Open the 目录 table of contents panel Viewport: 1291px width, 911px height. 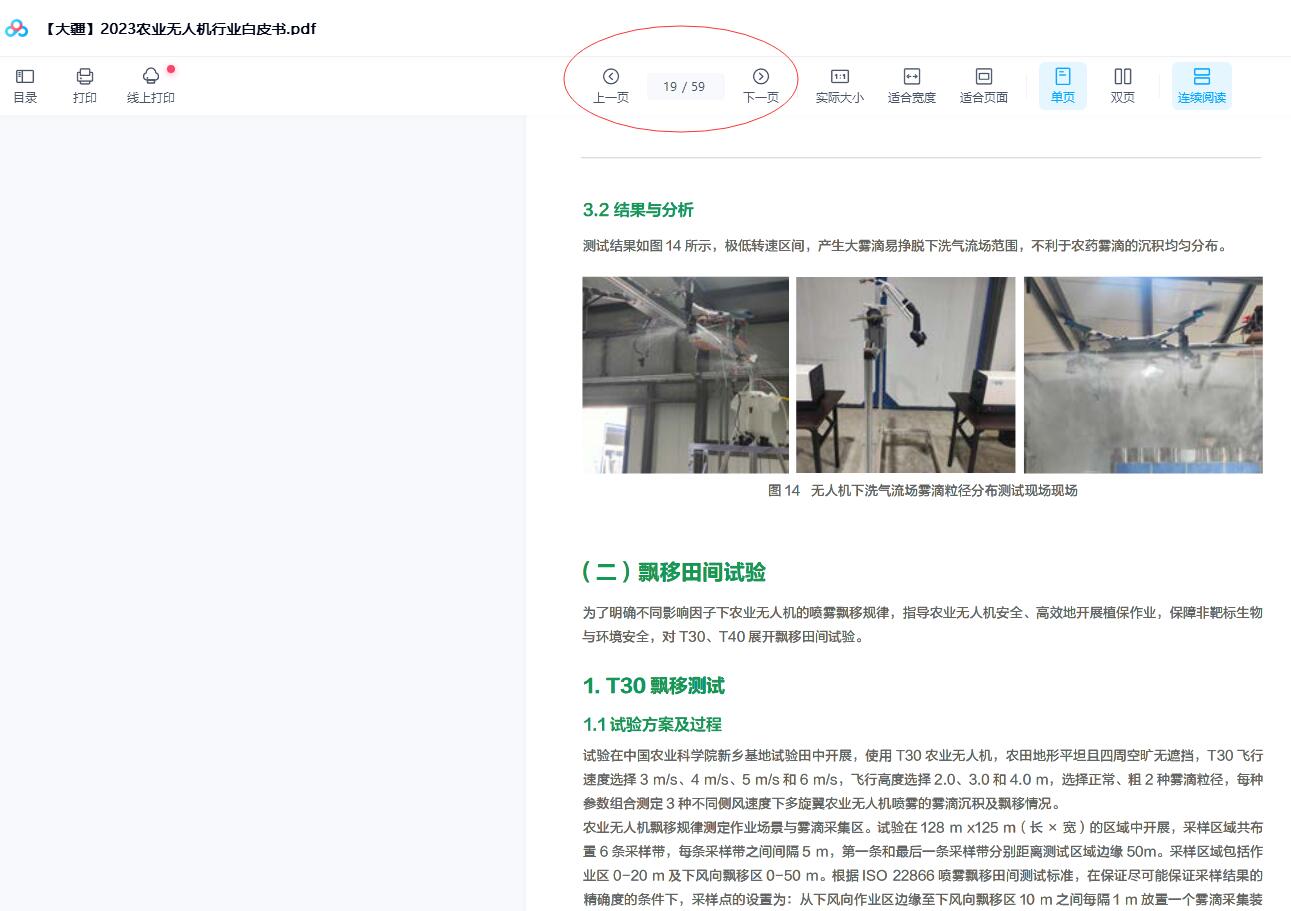(25, 86)
